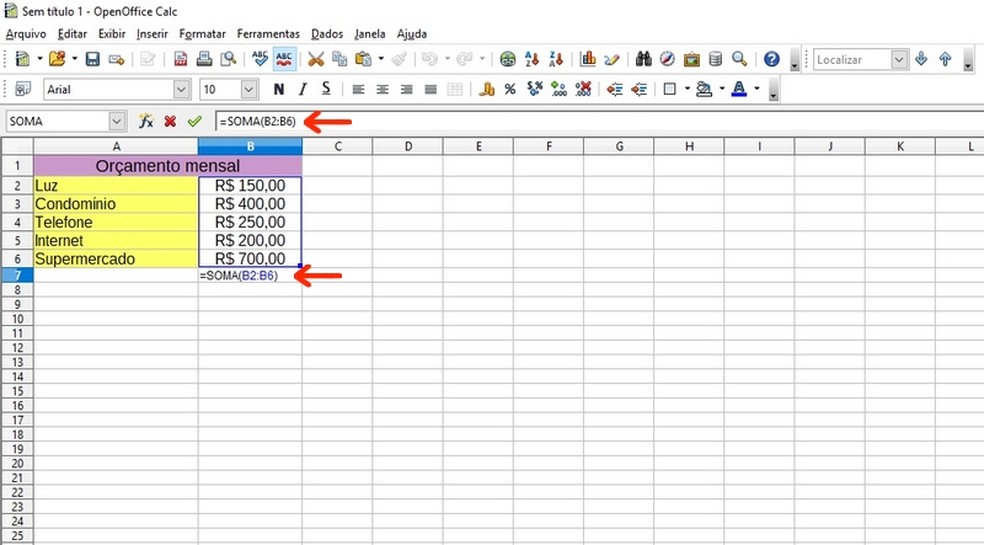Click the Localizar search field

[x=851, y=60]
